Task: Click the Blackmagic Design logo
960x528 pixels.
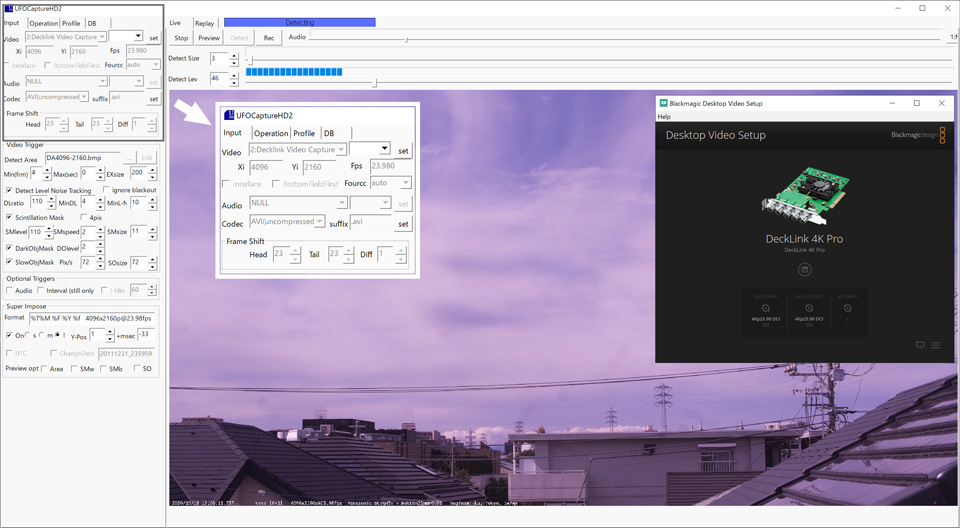Action: tap(917, 135)
